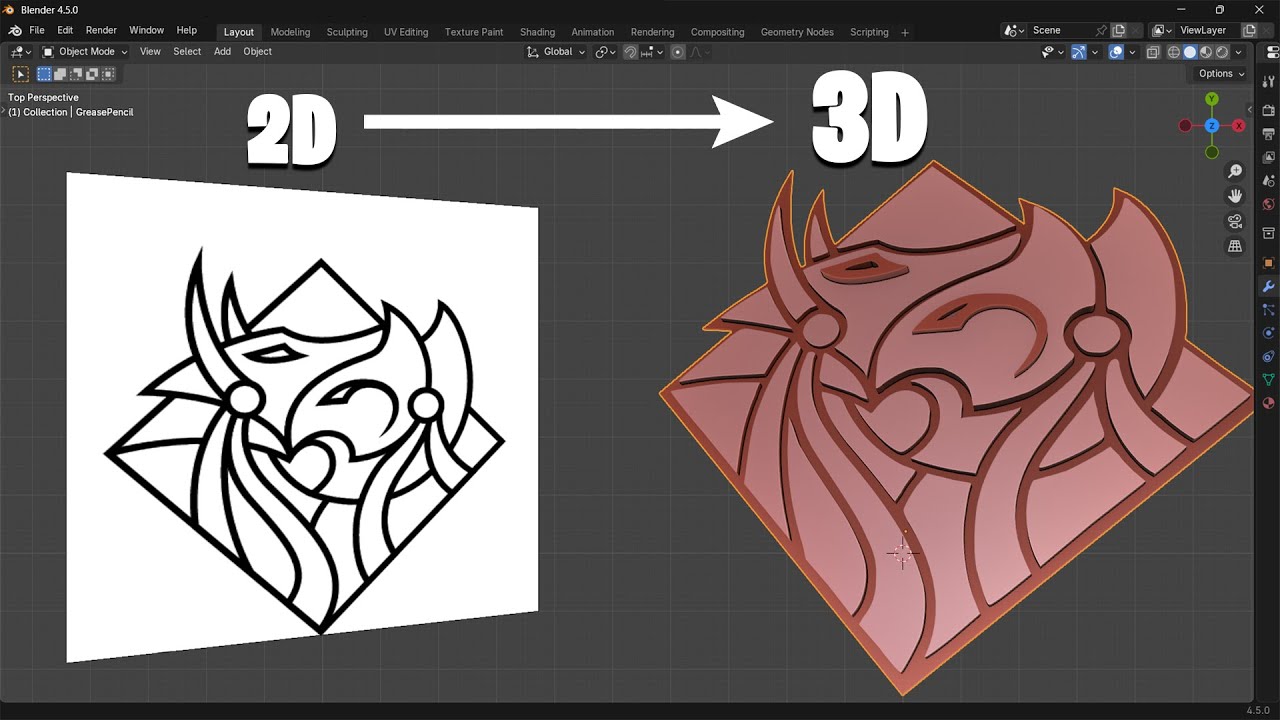Switch to Solid viewport shading

click(1190, 52)
